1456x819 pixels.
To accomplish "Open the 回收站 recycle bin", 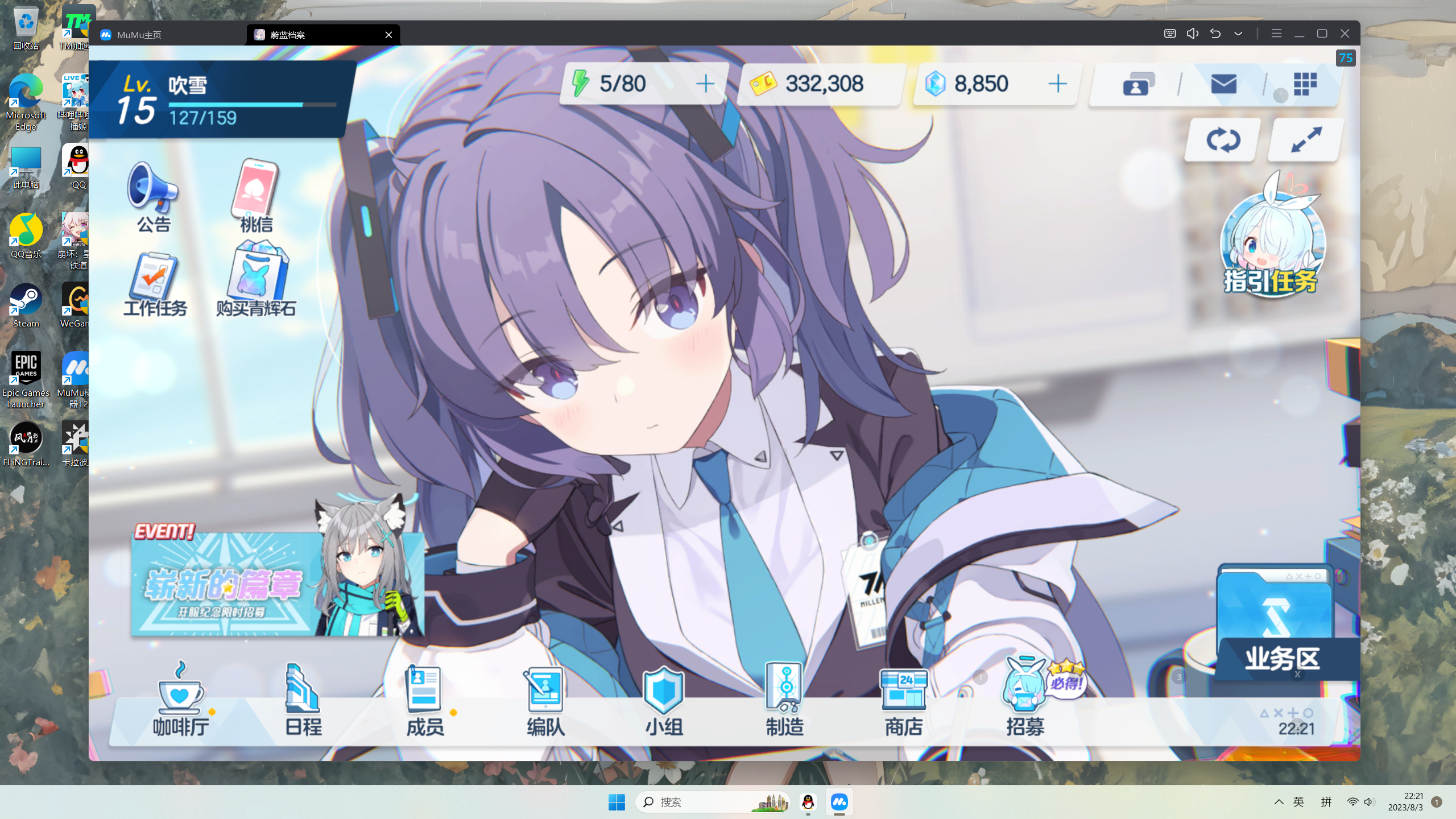I will tap(26, 28).
